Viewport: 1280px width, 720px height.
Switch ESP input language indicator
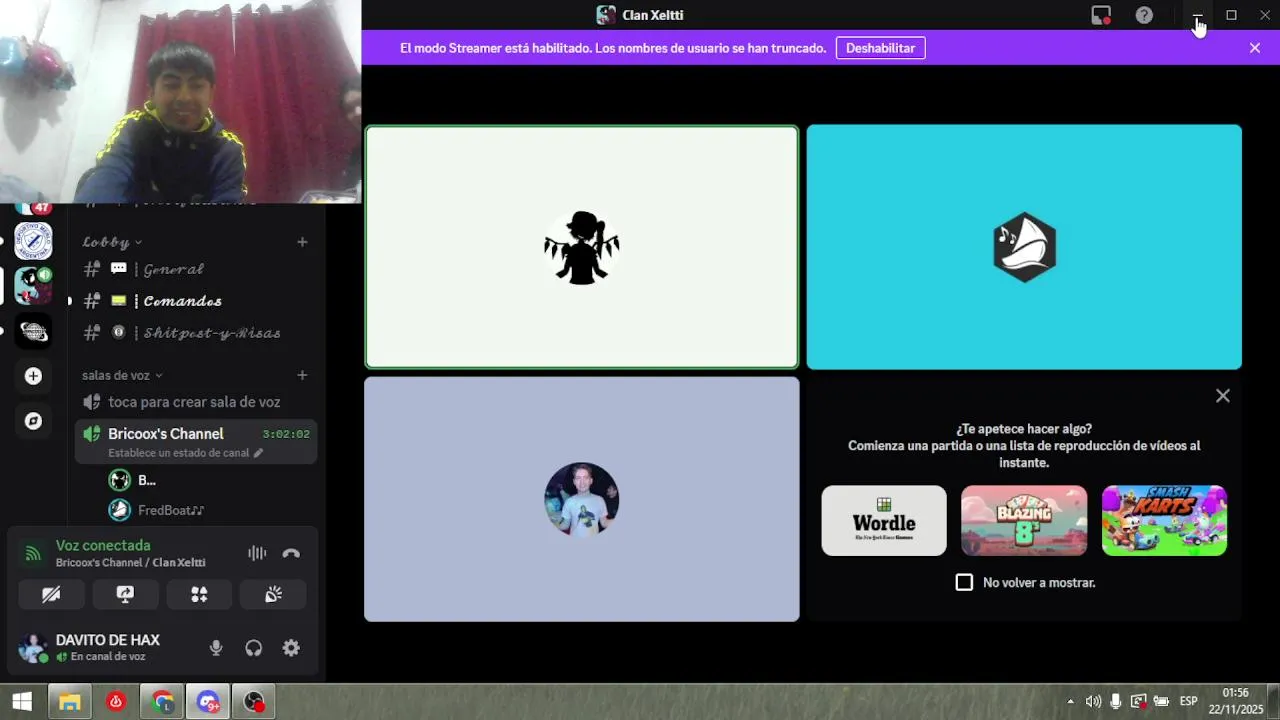coord(1189,701)
